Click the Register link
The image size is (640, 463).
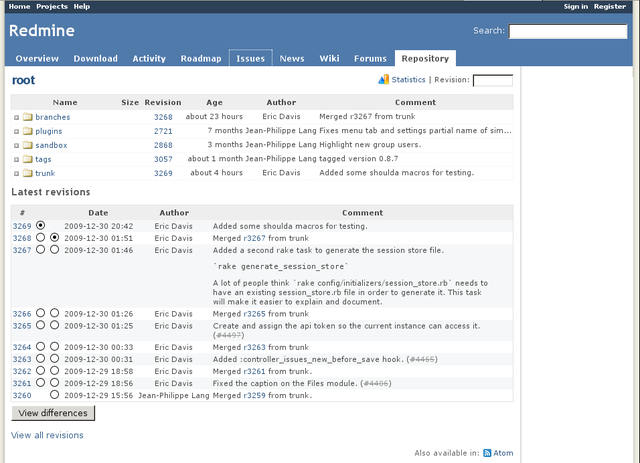pyautogui.click(x=610, y=7)
